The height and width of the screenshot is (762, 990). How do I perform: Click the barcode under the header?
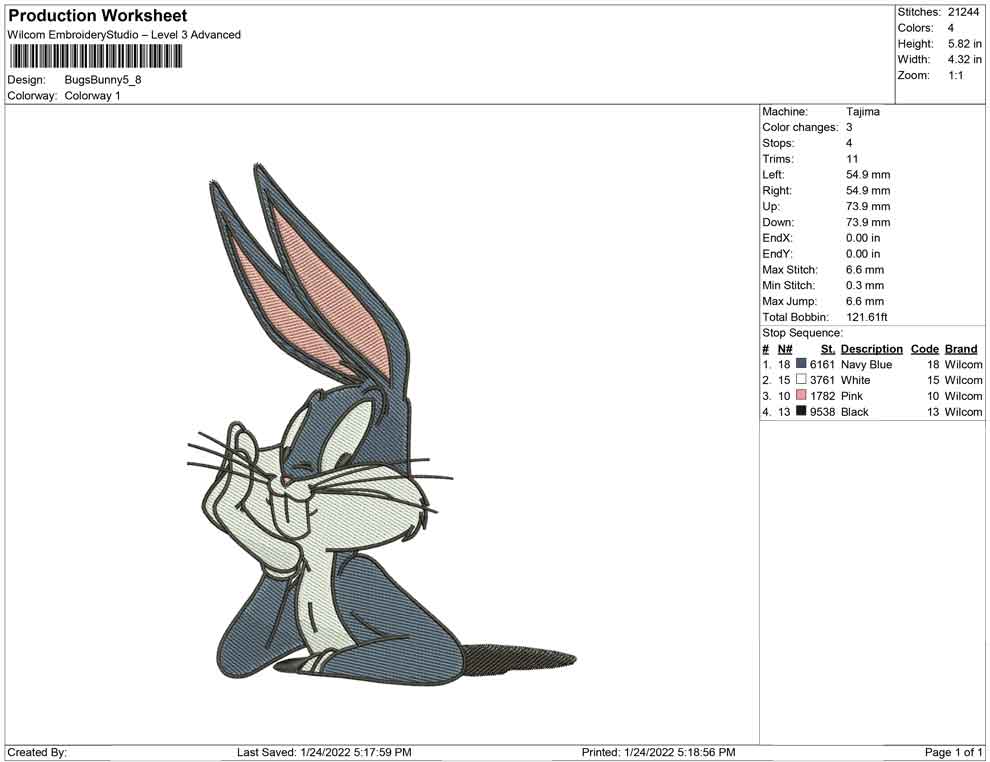tap(95, 57)
